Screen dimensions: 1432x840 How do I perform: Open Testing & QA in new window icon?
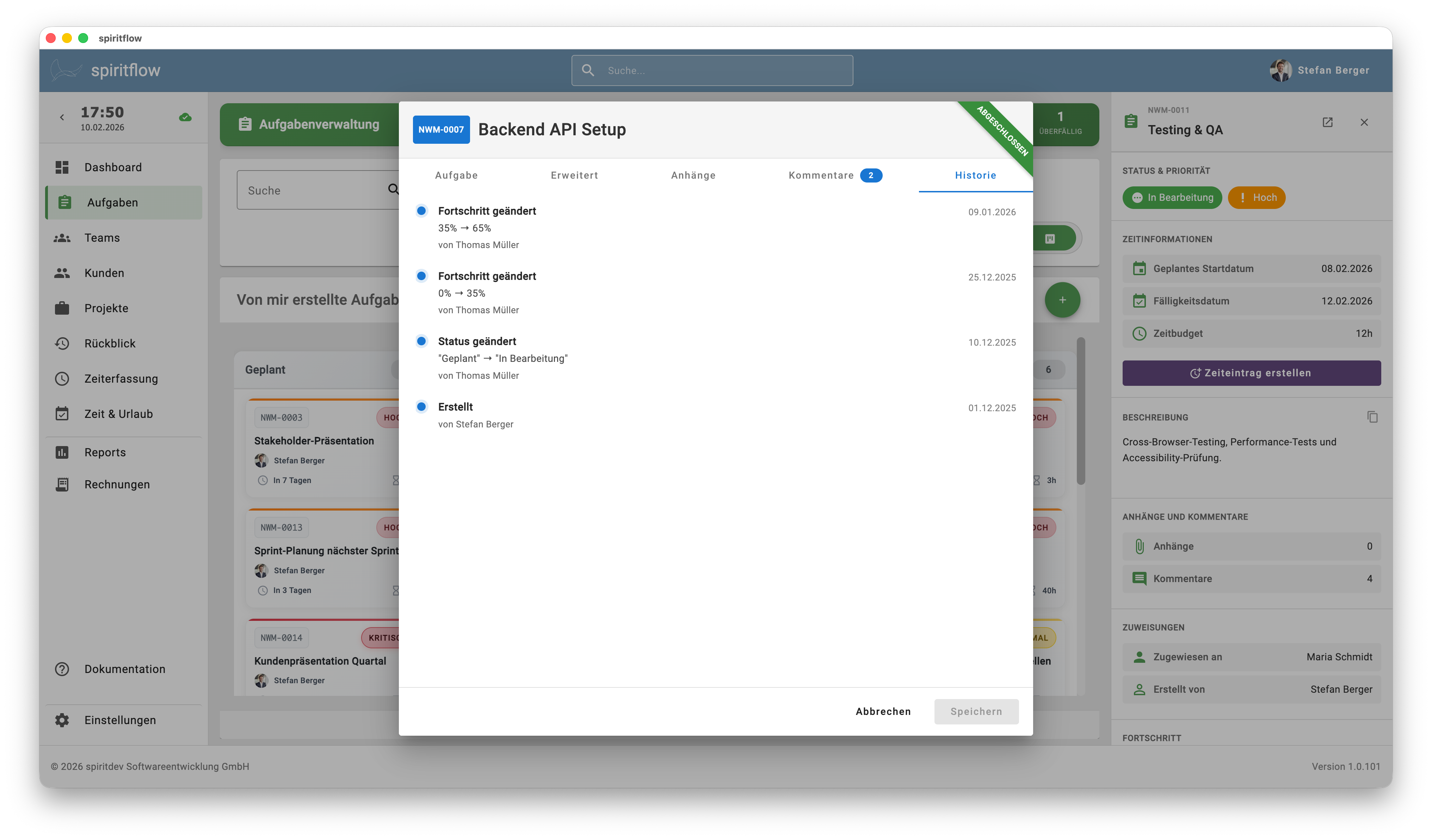click(1327, 122)
